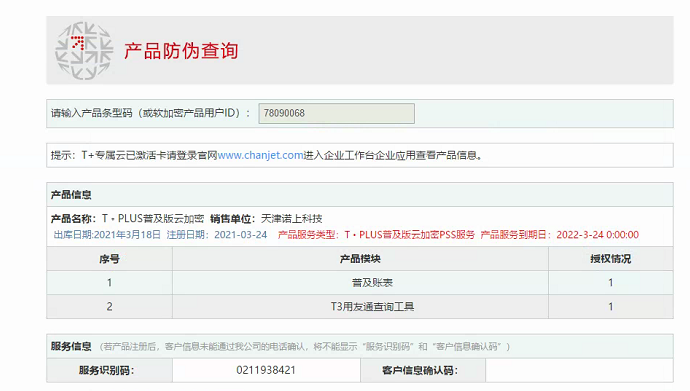Open the www.chanjet.com link

tap(261, 155)
